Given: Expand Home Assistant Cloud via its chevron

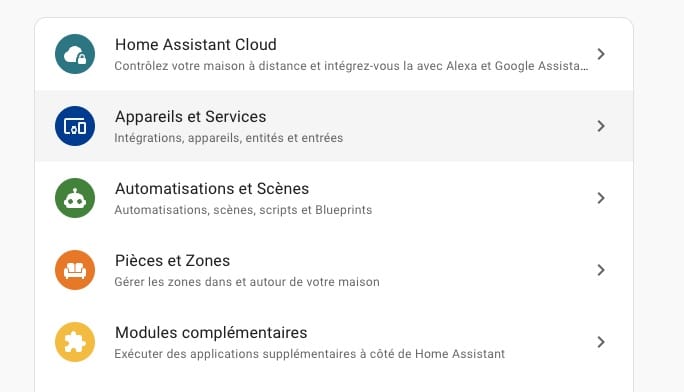Looking at the screenshot, I should (601, 54).
